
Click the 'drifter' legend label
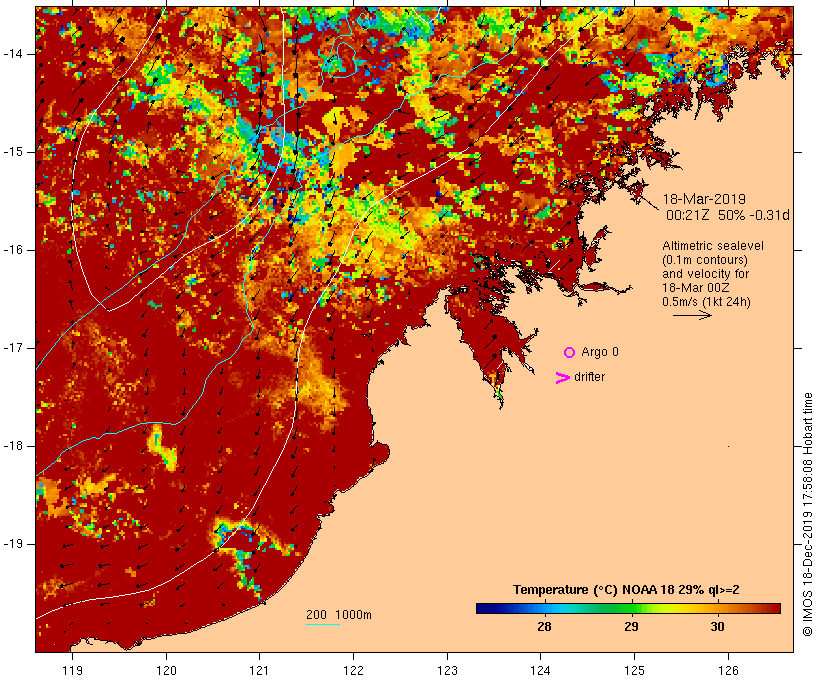(x=589, y=377)
